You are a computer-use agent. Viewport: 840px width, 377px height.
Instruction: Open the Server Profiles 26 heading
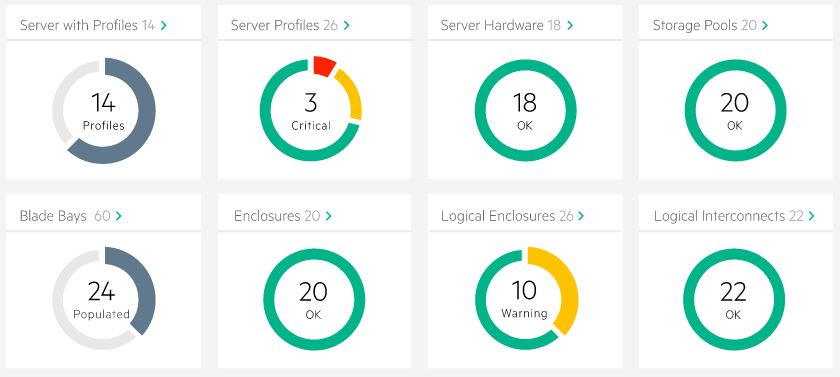click(284, 25)
